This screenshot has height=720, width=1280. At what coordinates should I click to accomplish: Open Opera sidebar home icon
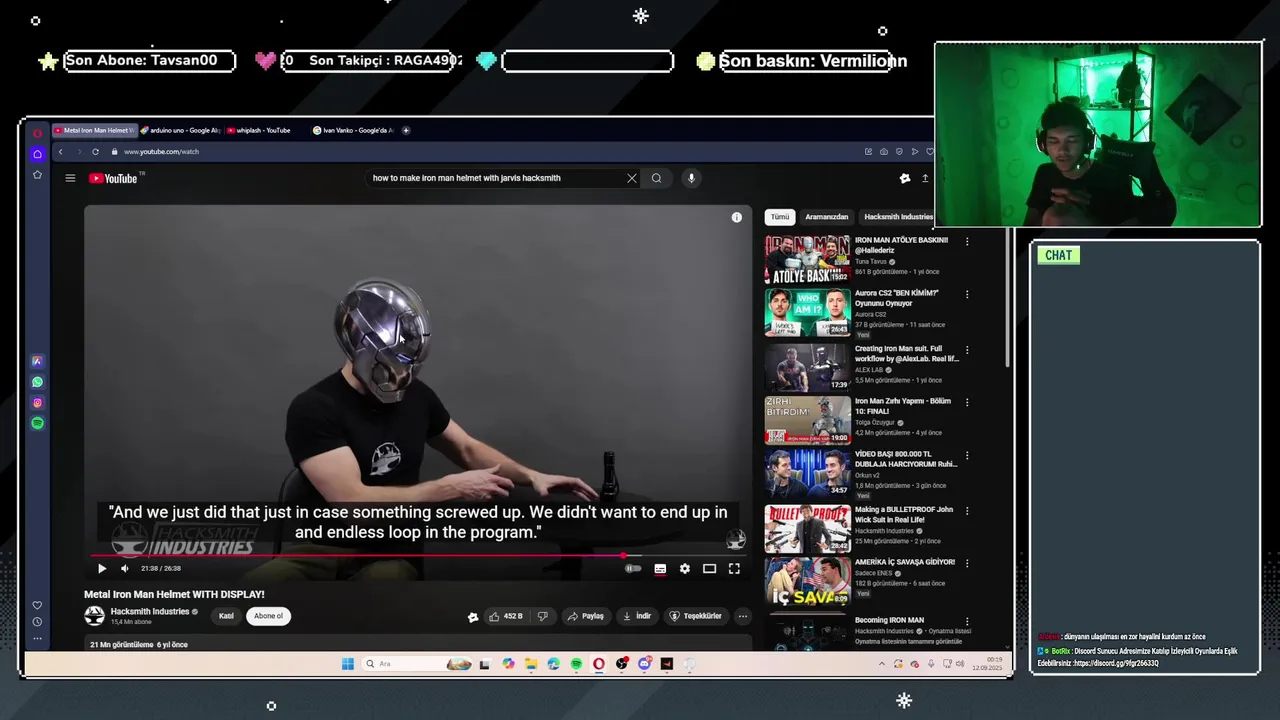click(x=37, y=154)
